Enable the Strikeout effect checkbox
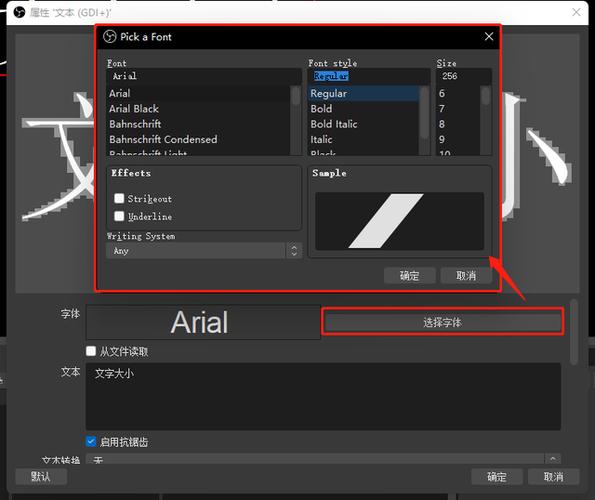 pyautogui.click(x=119, y=198)
